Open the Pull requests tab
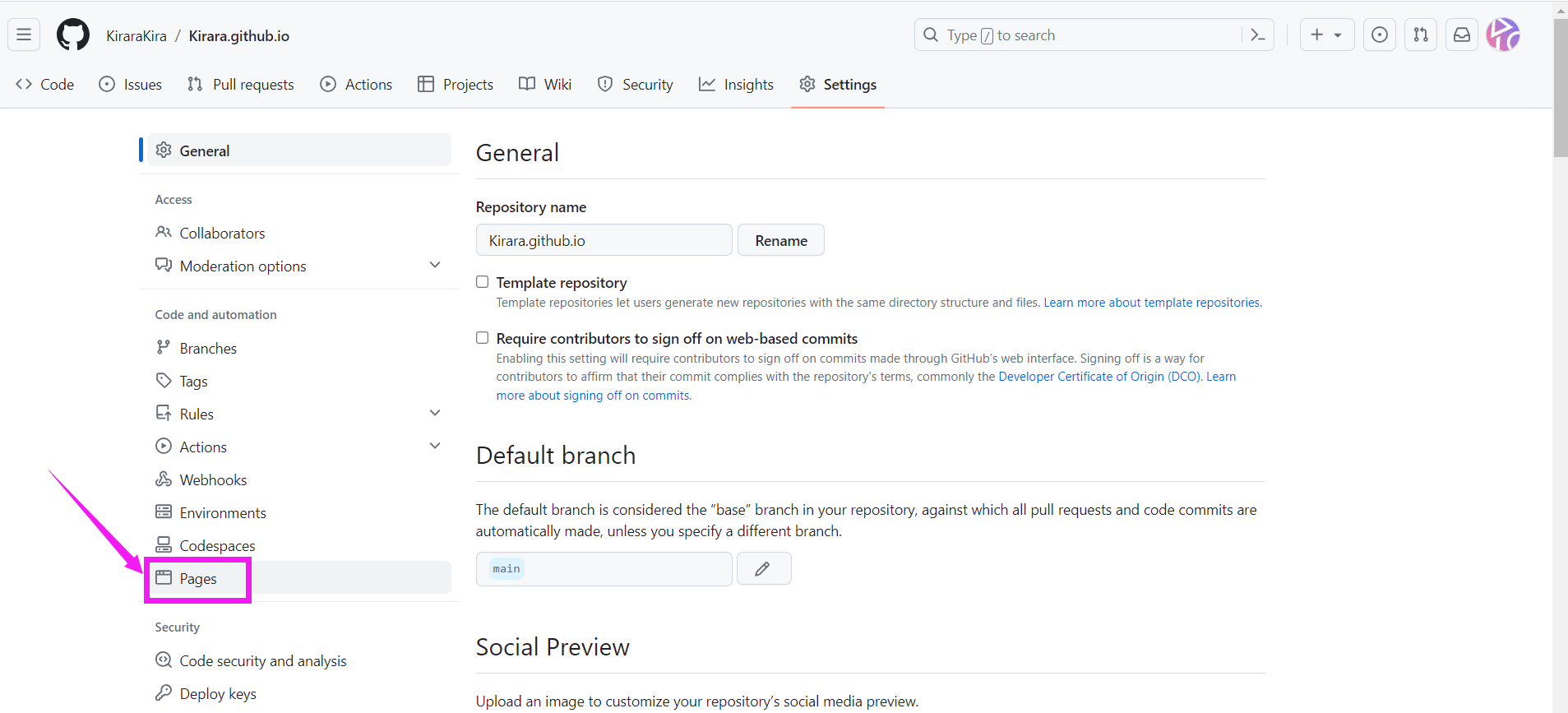This screenshot has height=713, width=1568. [241, 84]
